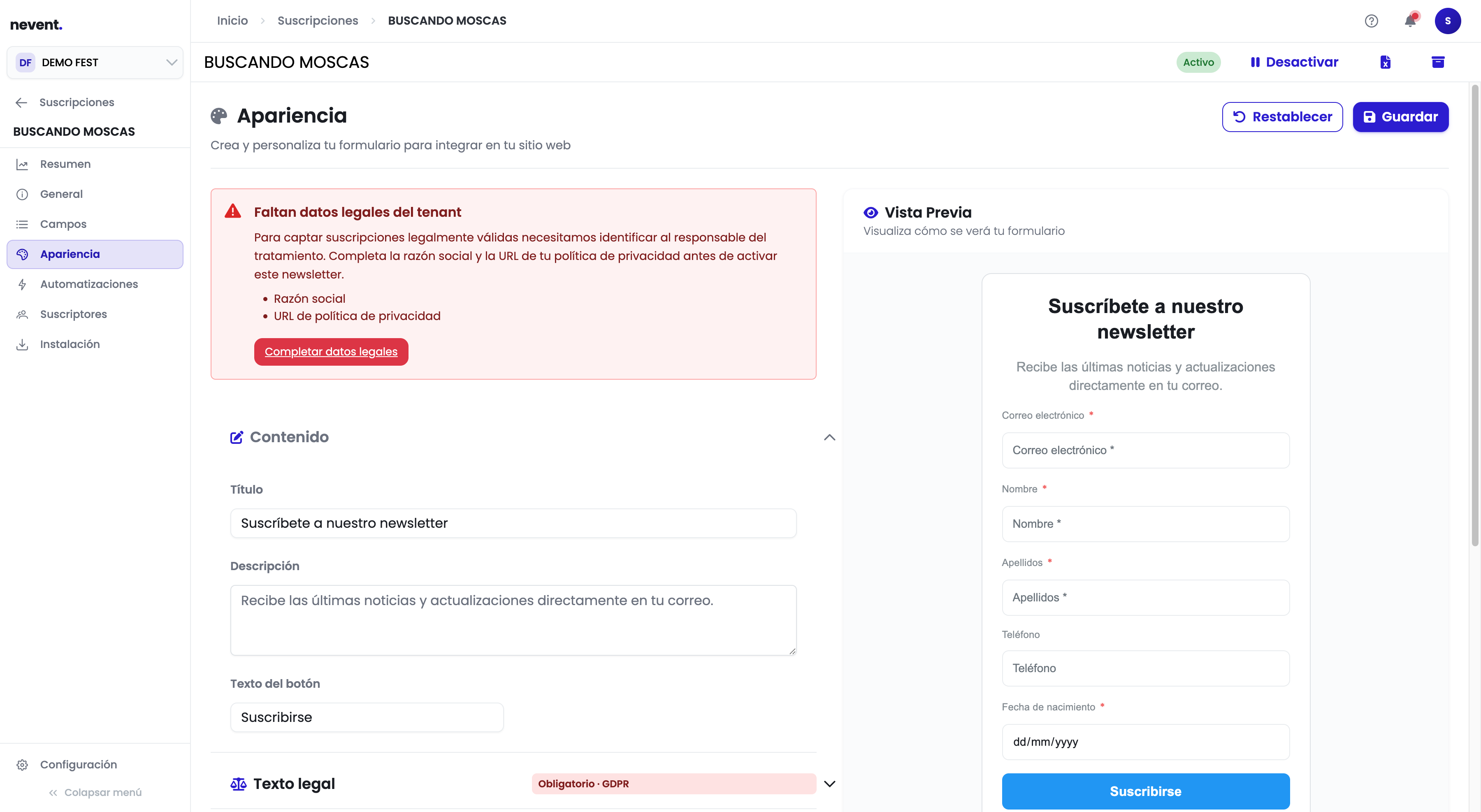Viewport: 1481px width, 812px height.
Task: Collapse the sidebar with Colapsar menú
Action: tap(95, 793)
